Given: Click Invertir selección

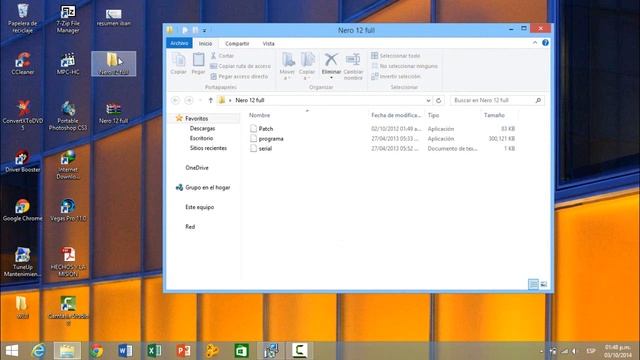Looking at the screenshot, I should point(396,76).
